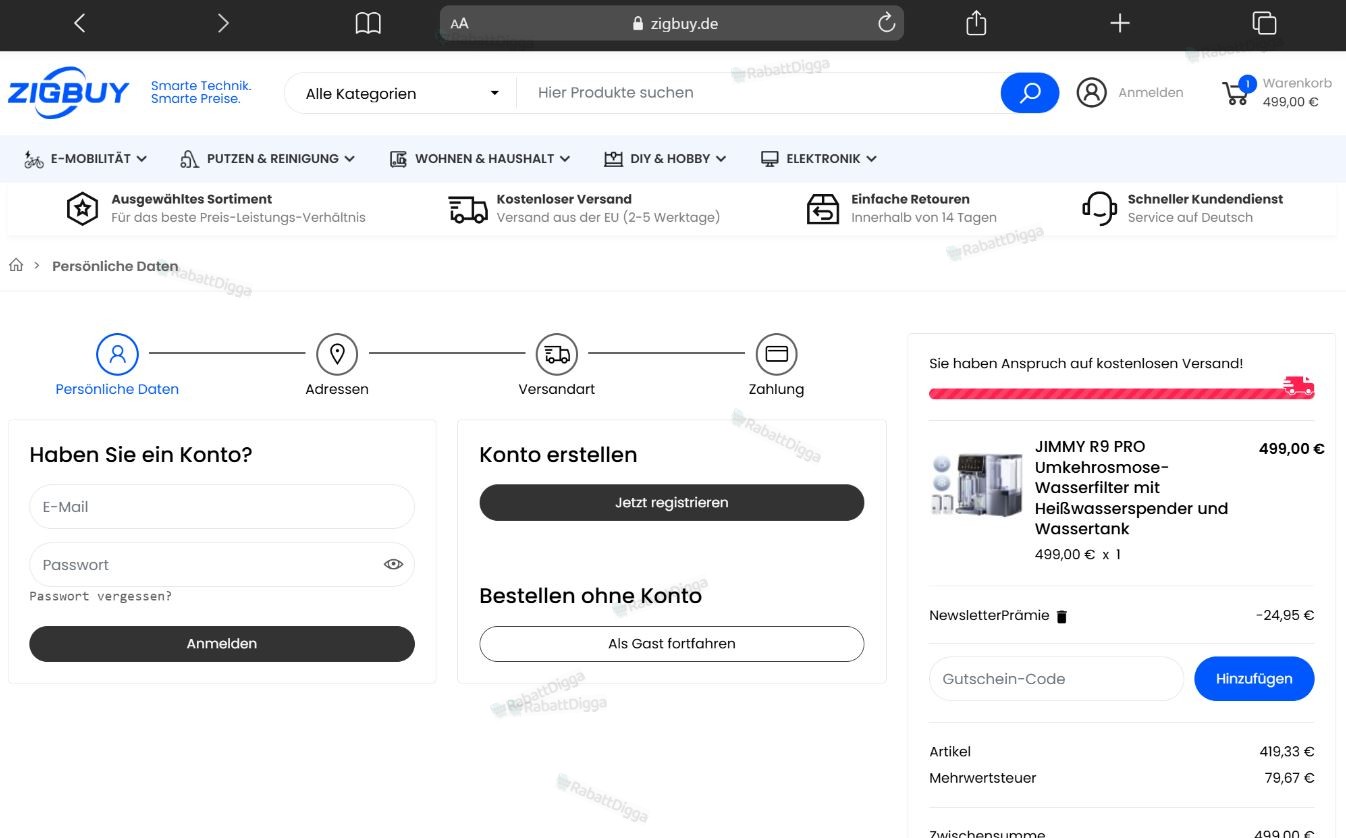Image resolution: width=1346 pixels, height=838 pixels.
Task: Click the Anmelden link in header
Action: pos(1150,93)
